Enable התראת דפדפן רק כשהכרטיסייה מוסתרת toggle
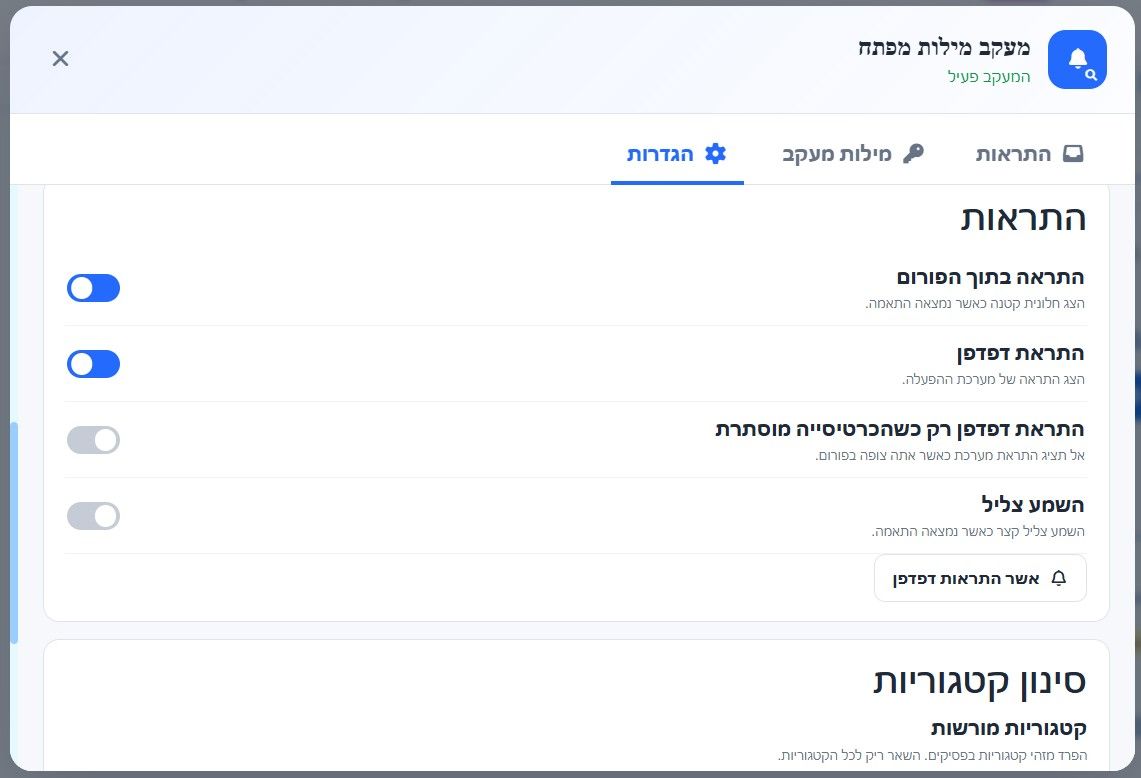1141x778 pixels. (93, 440)
